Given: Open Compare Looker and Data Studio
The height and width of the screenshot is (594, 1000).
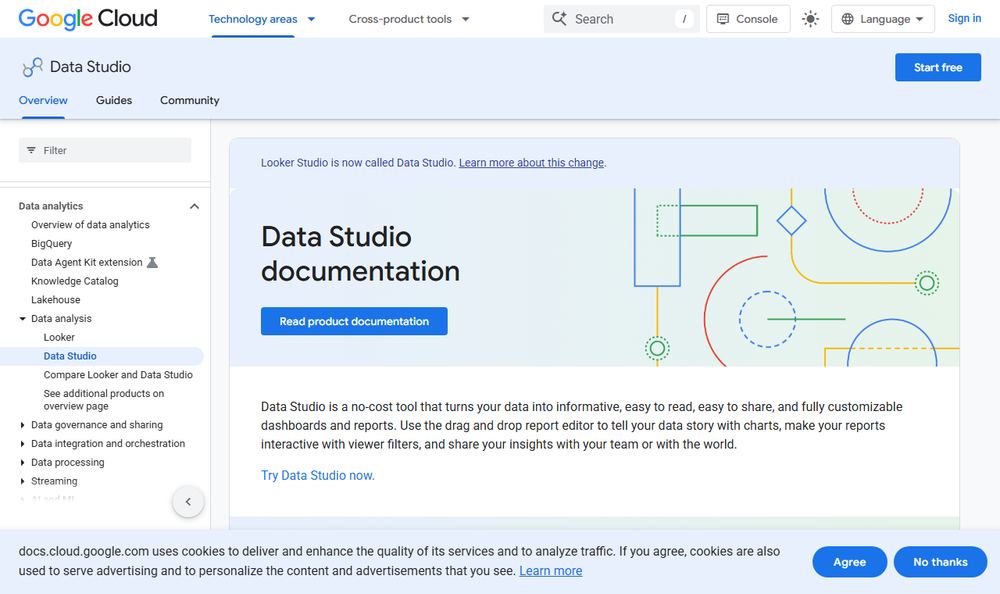Looking at the screenshot, I should pyautogui.click(x=118, y=375).
